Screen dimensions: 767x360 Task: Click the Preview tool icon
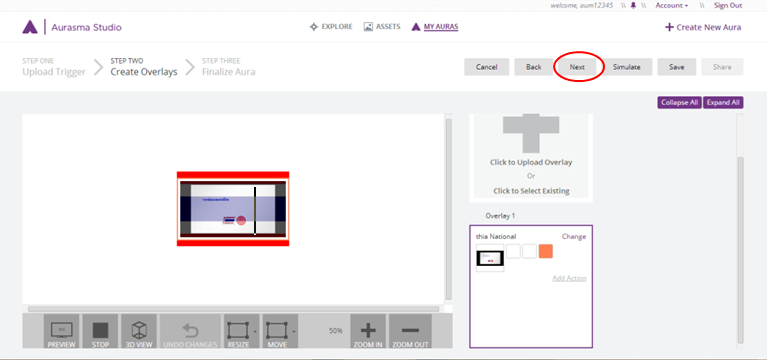[61, 332]
